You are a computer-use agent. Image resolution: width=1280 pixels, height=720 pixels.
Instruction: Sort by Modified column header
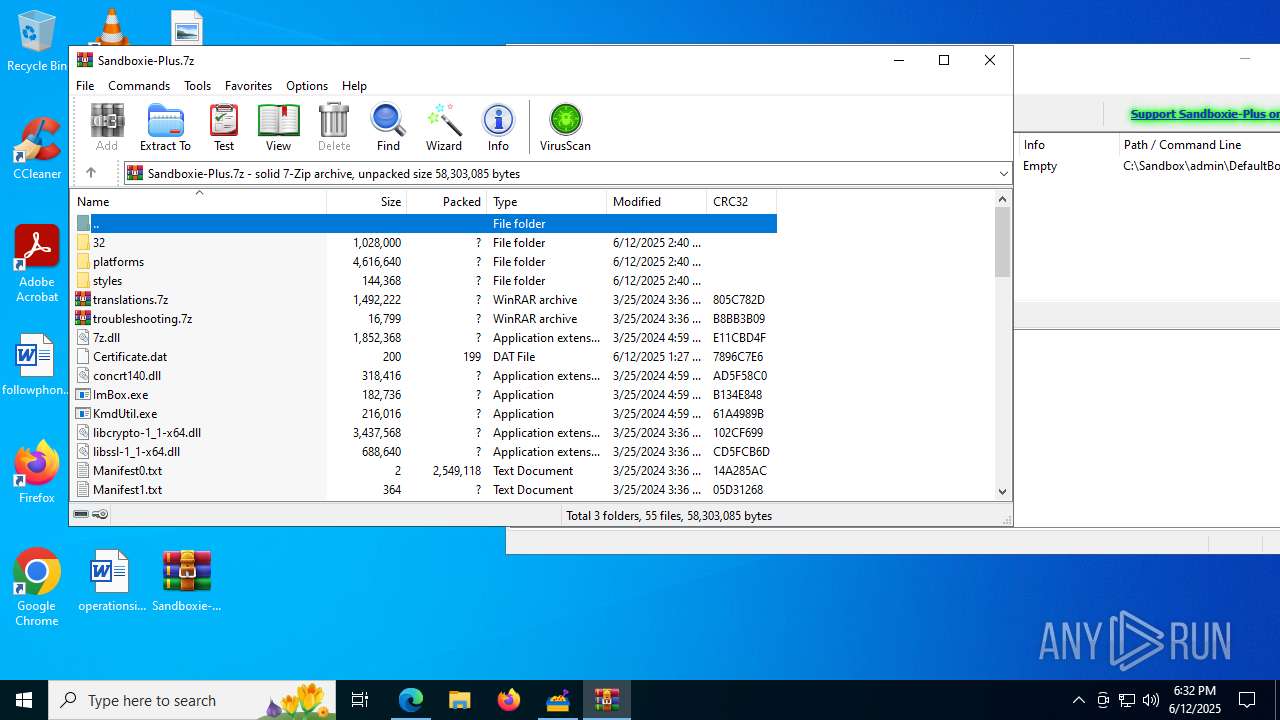pos(657,201)
